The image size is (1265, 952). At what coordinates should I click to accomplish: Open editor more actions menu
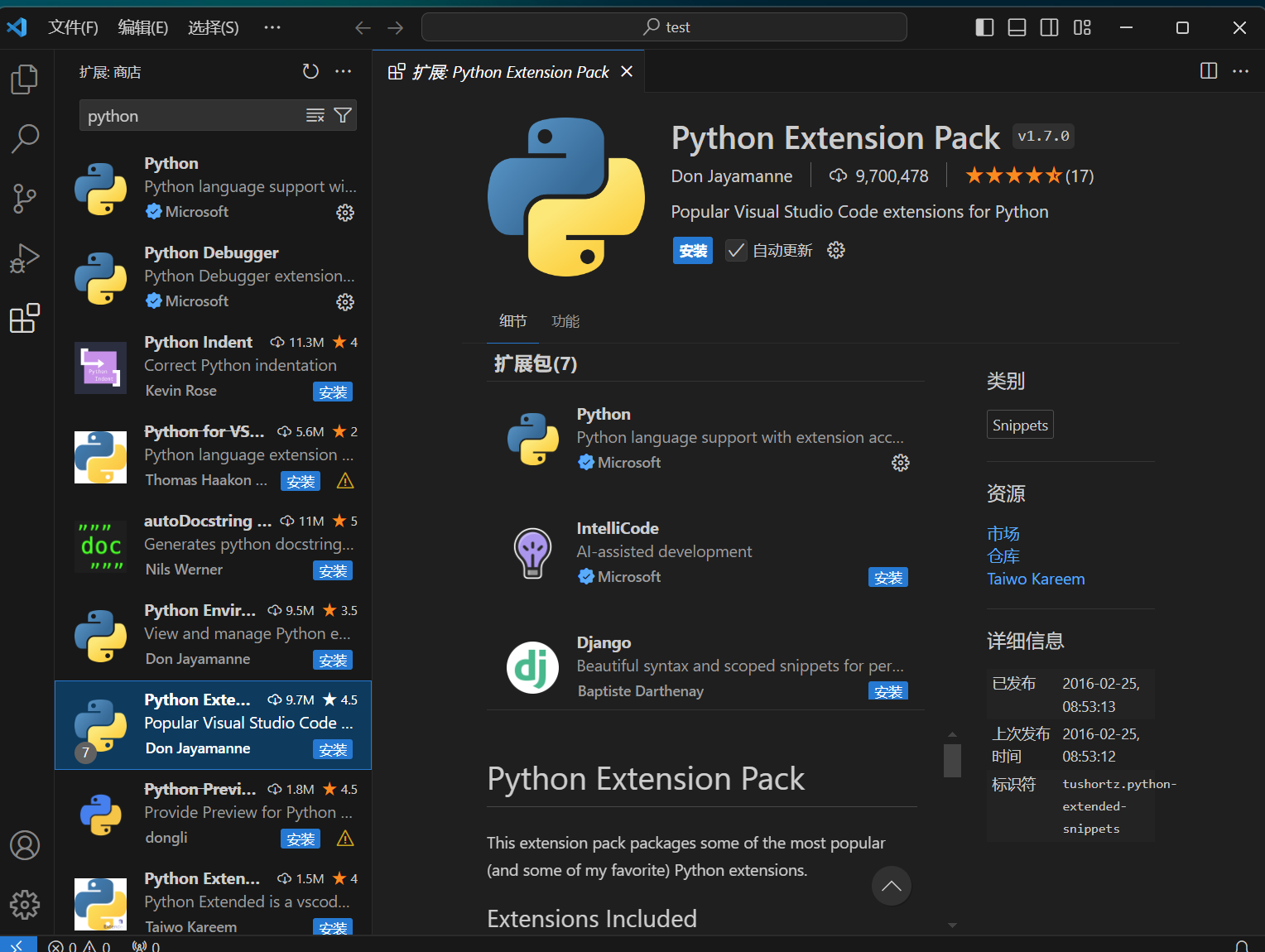click(1240, 71)
